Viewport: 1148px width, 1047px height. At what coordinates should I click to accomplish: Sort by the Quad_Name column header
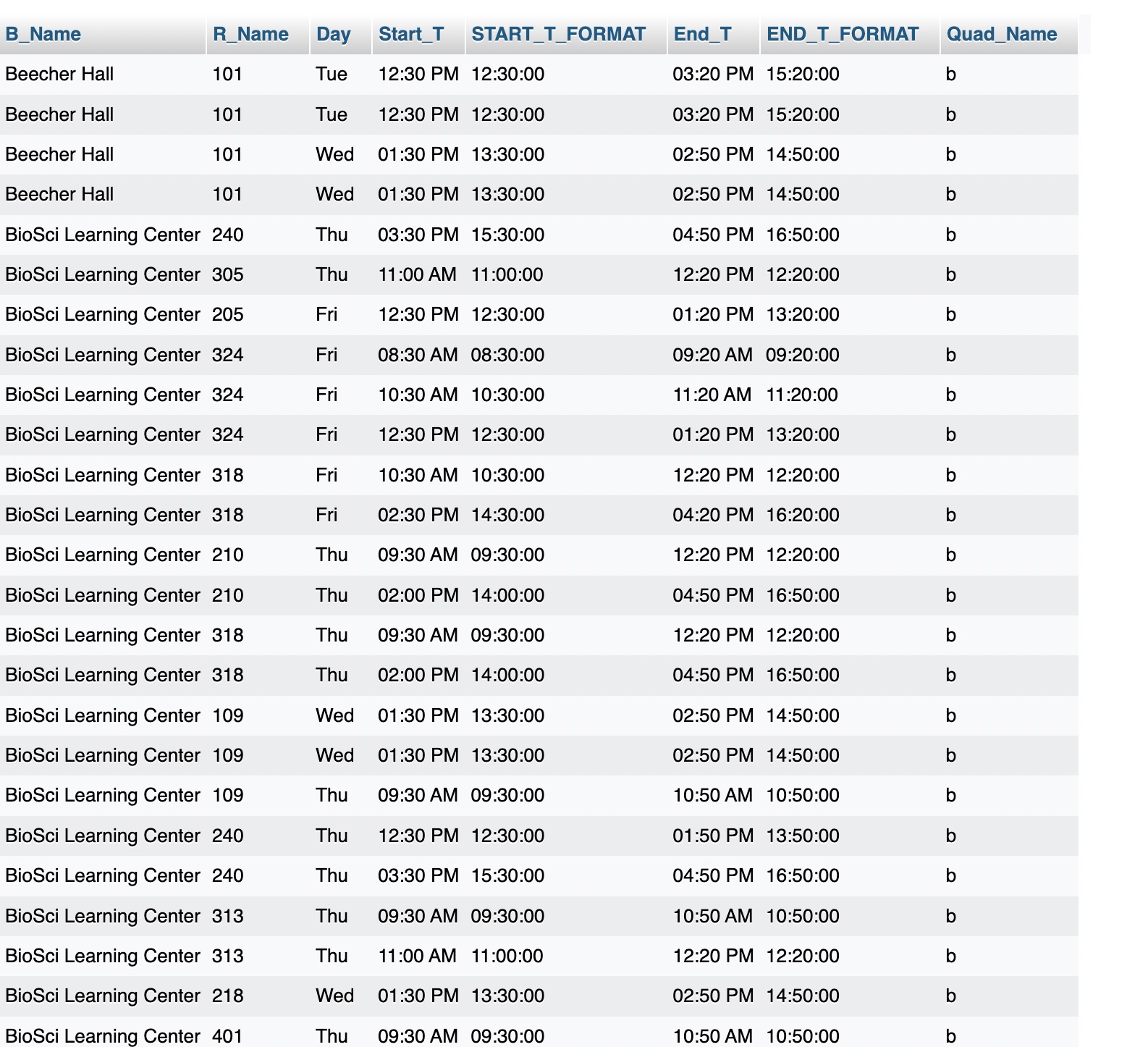pos(1002,34)
